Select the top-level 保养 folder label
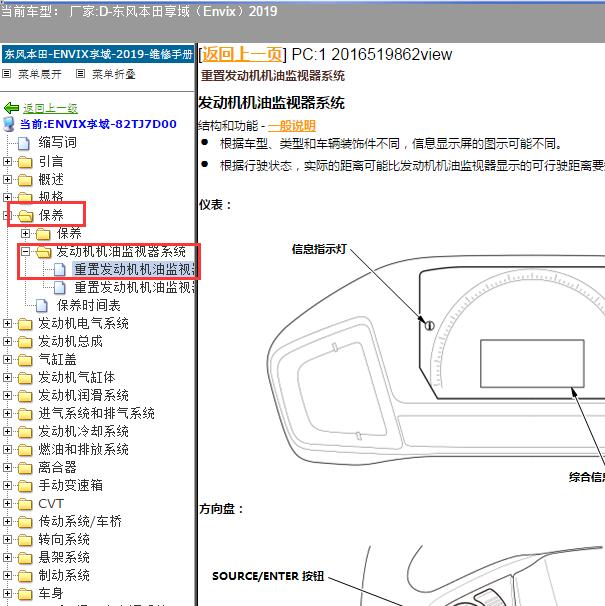The height and width of the screenshot is (606, 605). [x=51, y=215]
